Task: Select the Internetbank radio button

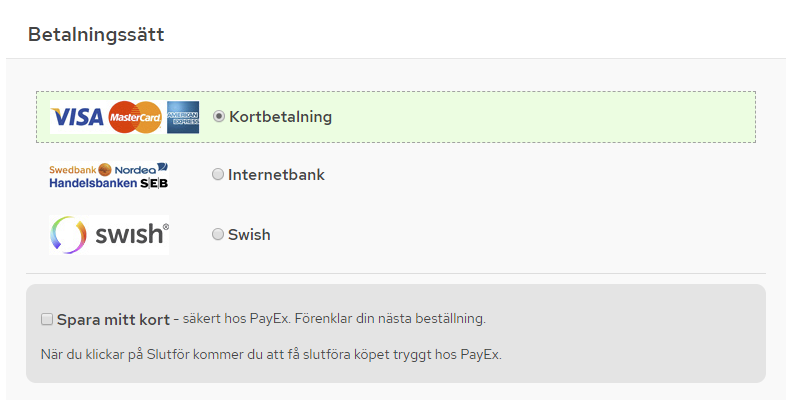Action: pos(217,175)
